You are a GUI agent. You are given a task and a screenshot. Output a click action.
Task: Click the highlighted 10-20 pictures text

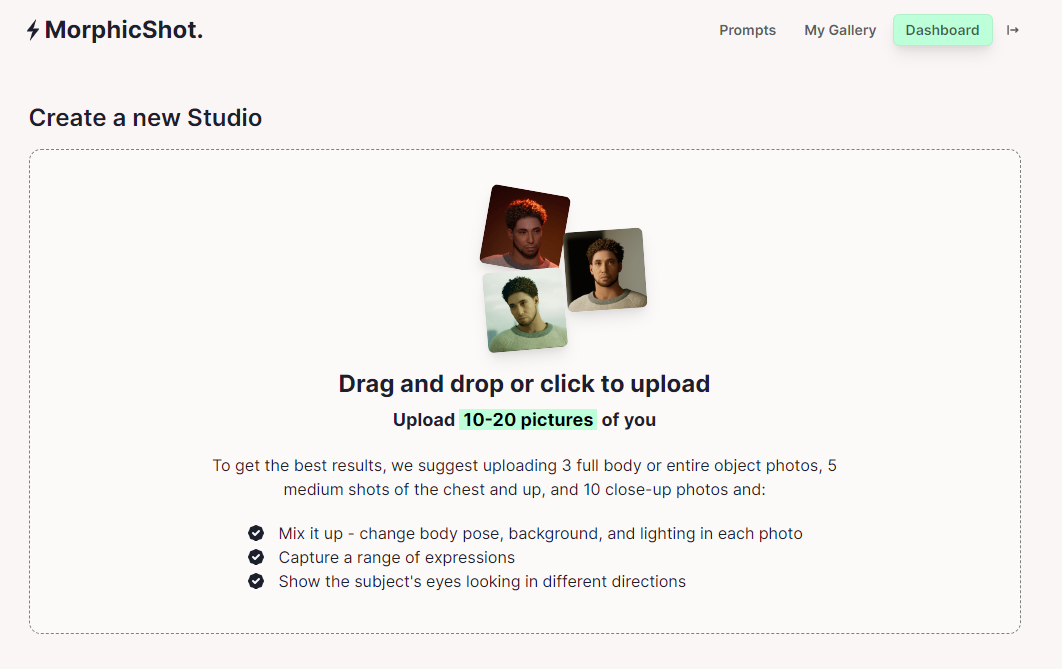tap(528, 420)
